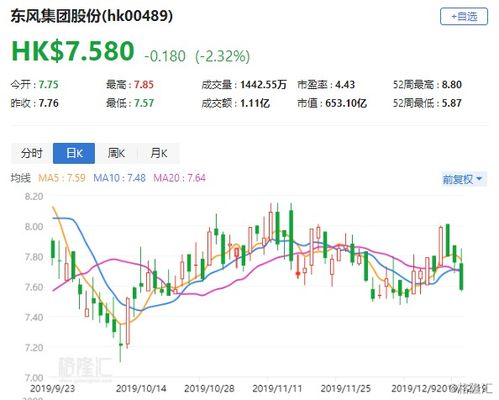The height and width of the screenshot is (400, 499).
Task: Select the 日K chart tab
Action: coord(74,153)
